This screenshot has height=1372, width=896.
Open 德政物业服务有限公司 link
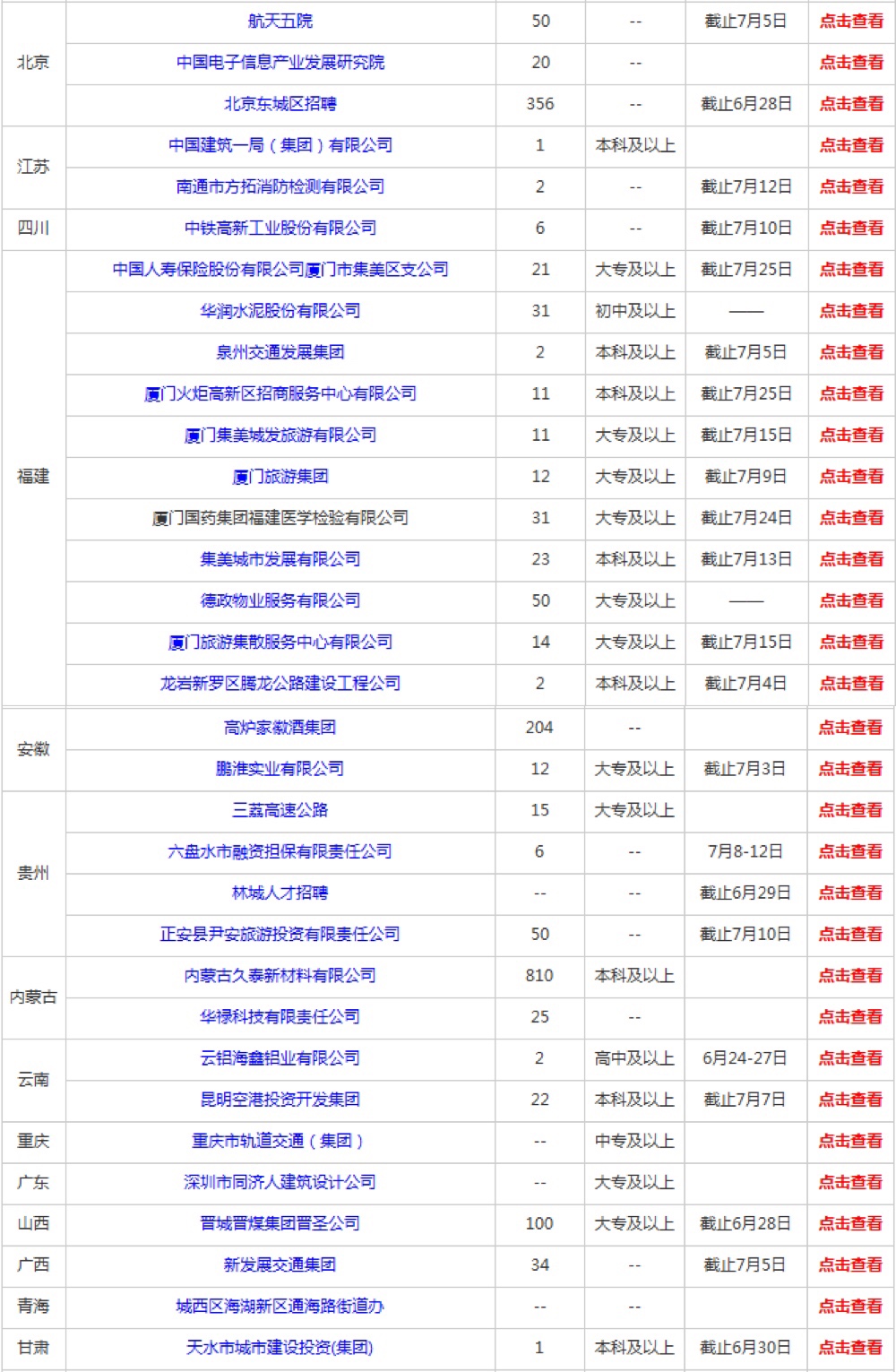(x=280, y=600)
